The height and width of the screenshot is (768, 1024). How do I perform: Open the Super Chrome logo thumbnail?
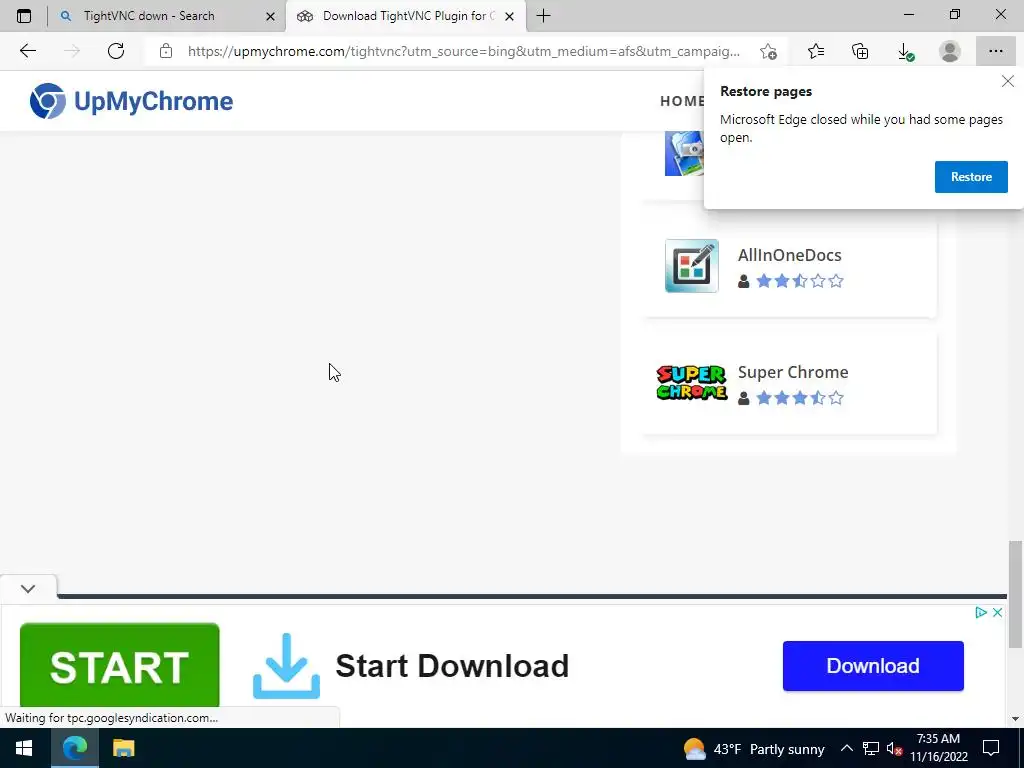pos(692,383)
